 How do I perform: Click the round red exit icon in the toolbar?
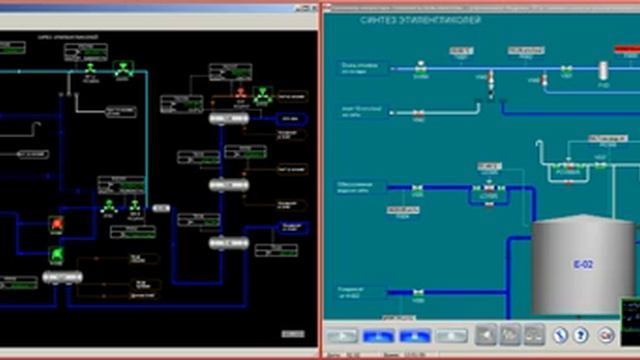coord(606,335)
